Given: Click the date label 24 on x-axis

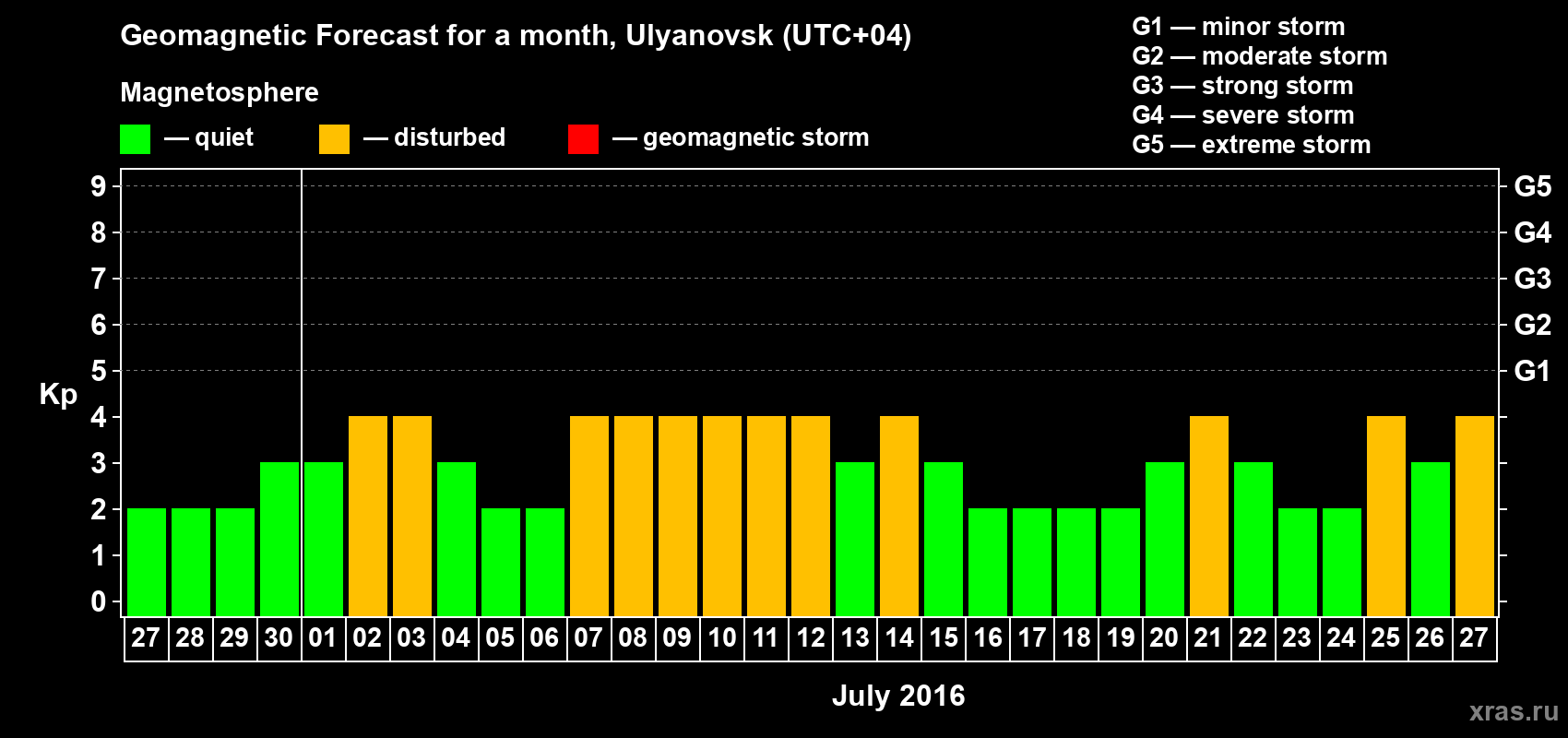Looking at the screenshot, I should point(1341,638).
